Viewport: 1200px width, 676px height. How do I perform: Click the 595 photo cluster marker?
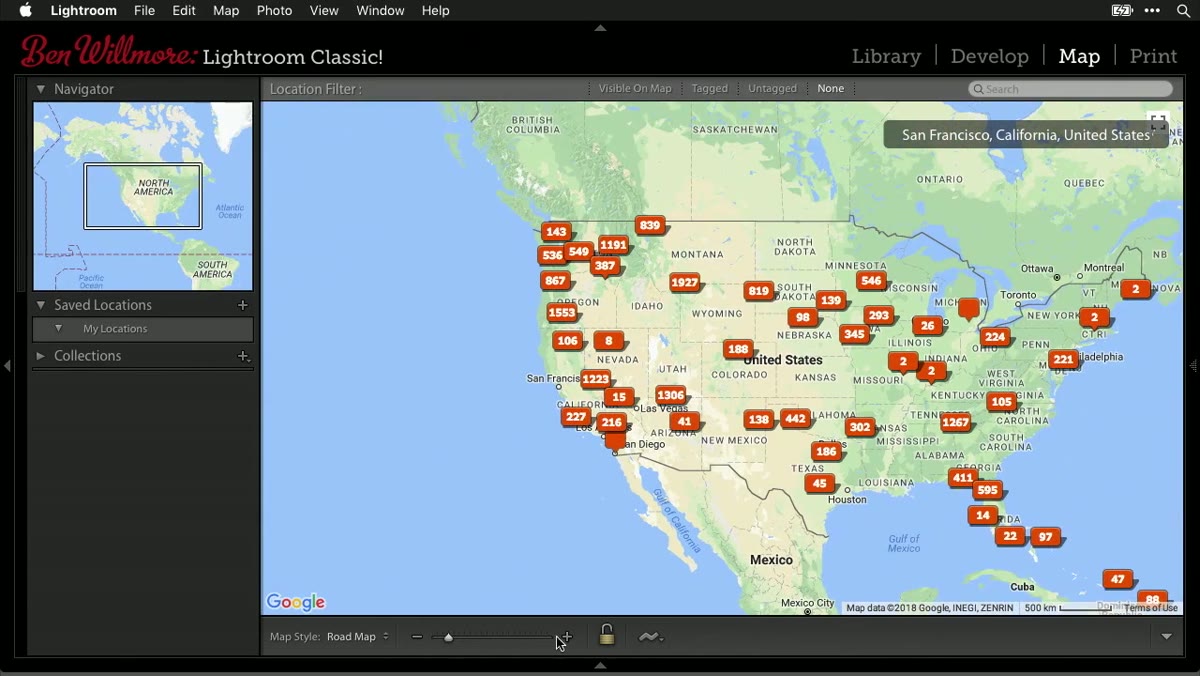tap(988, 490)
